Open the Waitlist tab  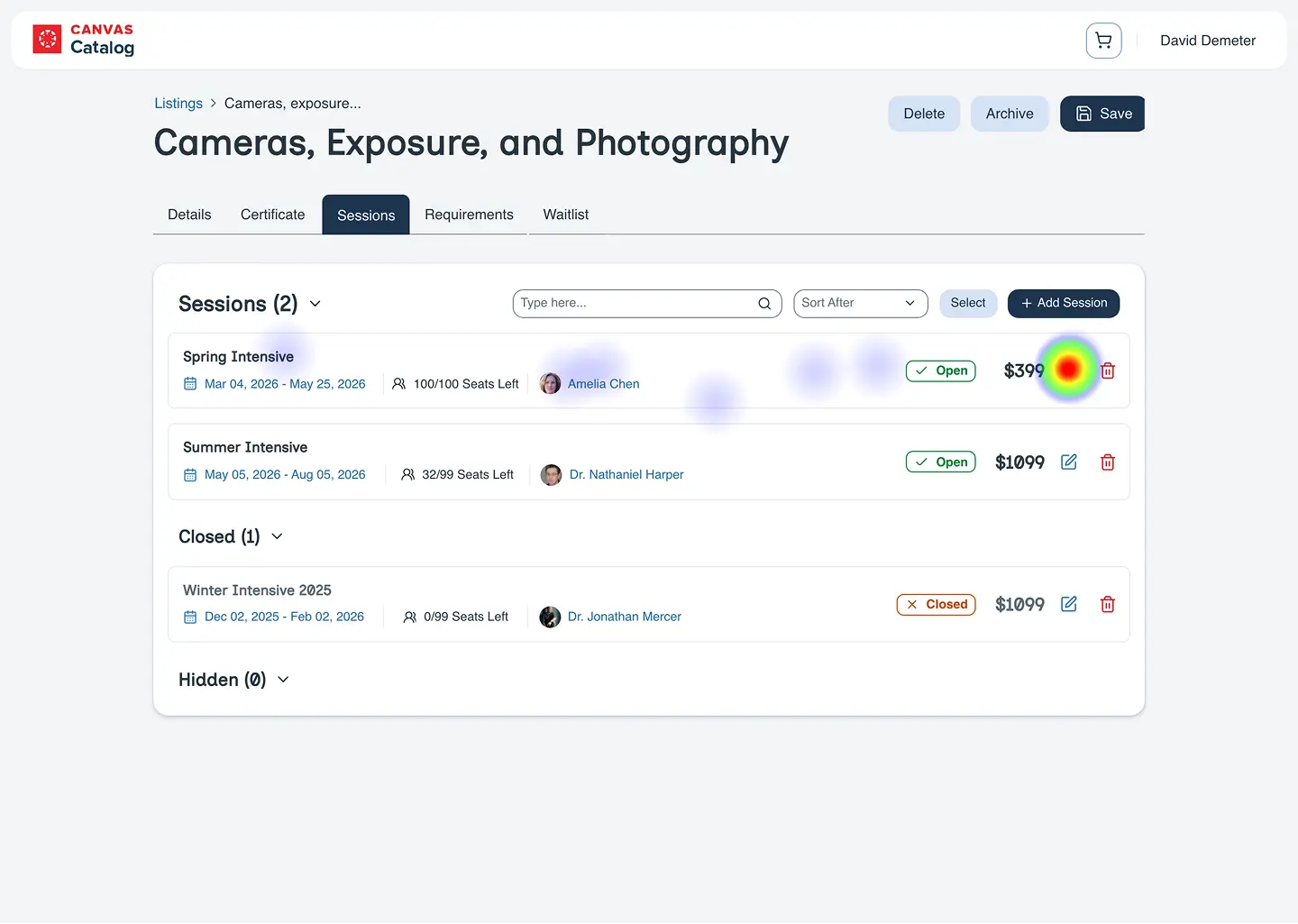(566, 215)
